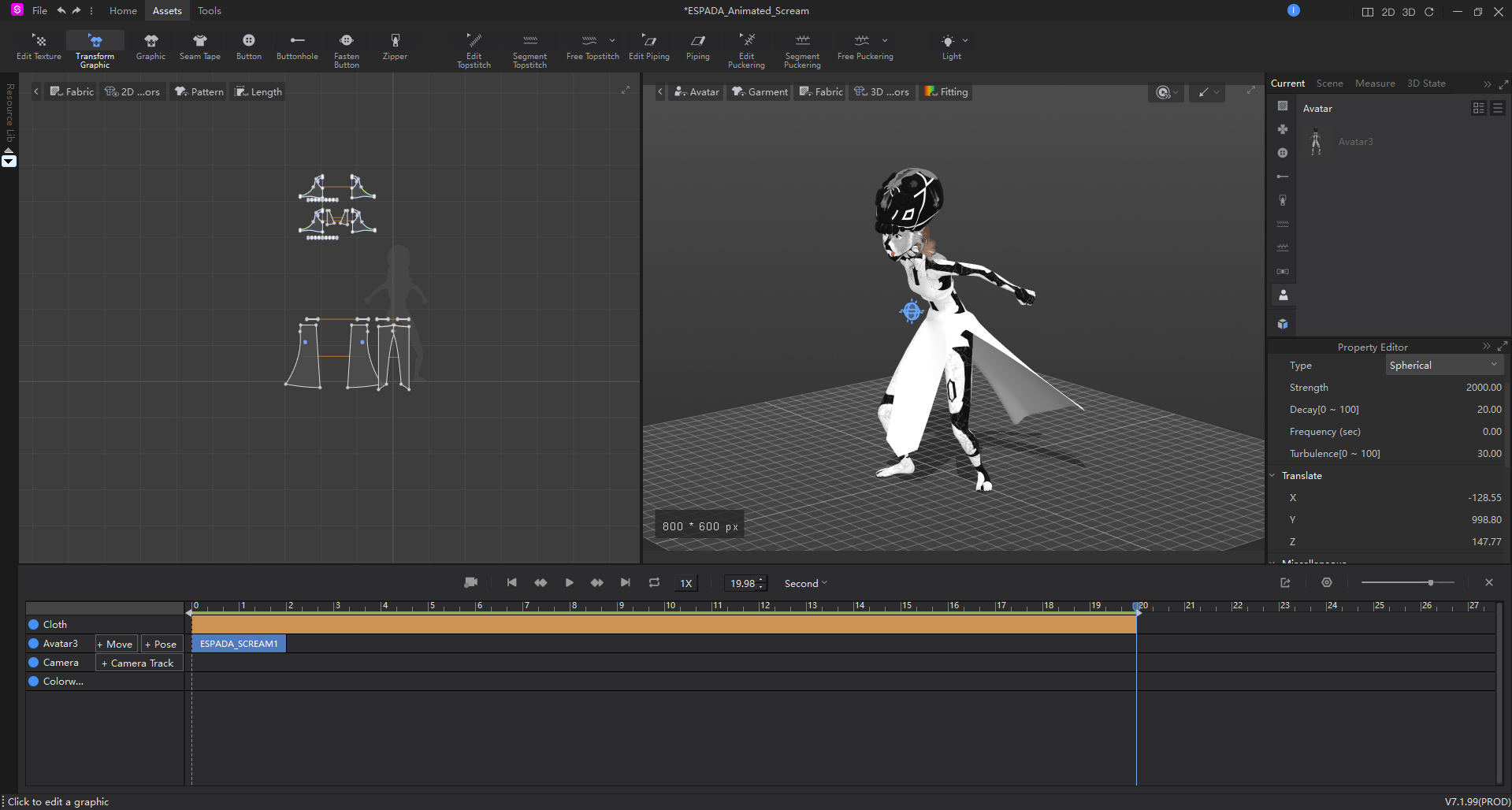The image size is (1512, 810).
Task: Select the Zipper tool
Action: click(x=395, y=47)
